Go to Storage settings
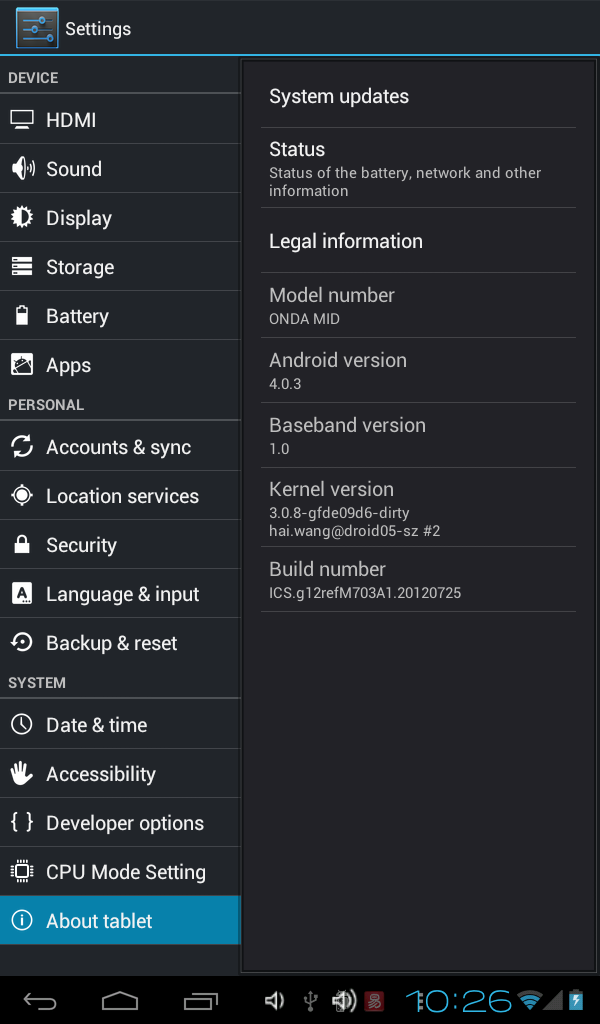 click(120, 267)
